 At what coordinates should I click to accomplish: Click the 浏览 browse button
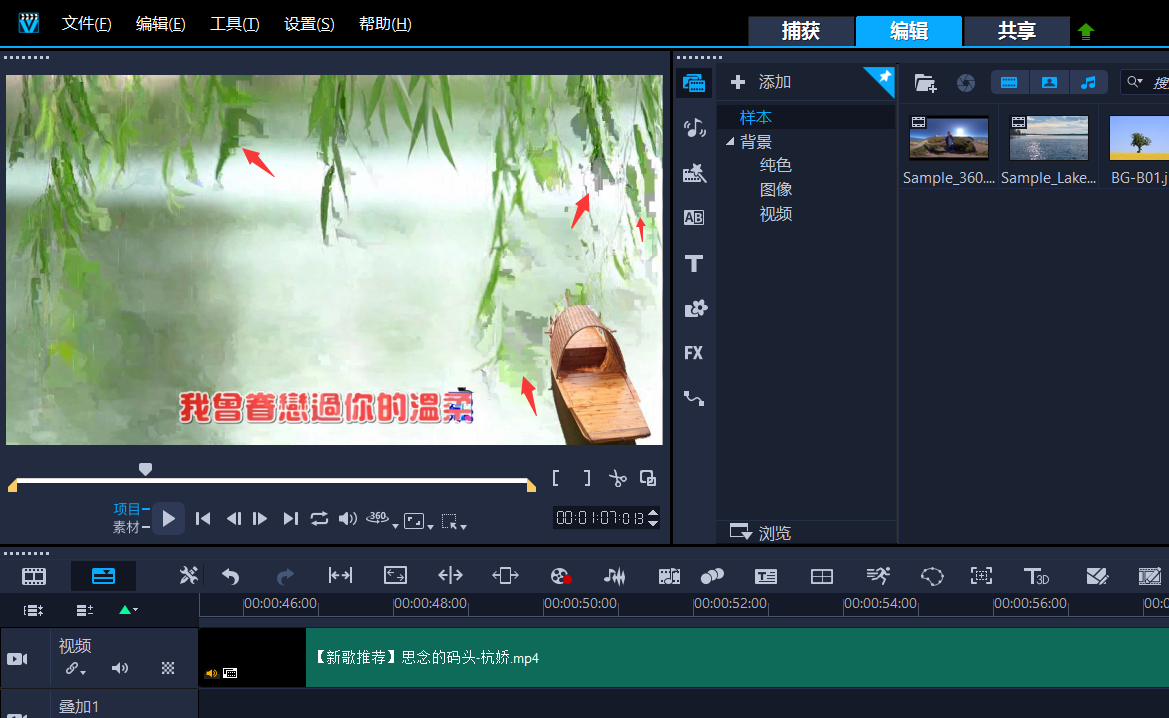point(760,532)
